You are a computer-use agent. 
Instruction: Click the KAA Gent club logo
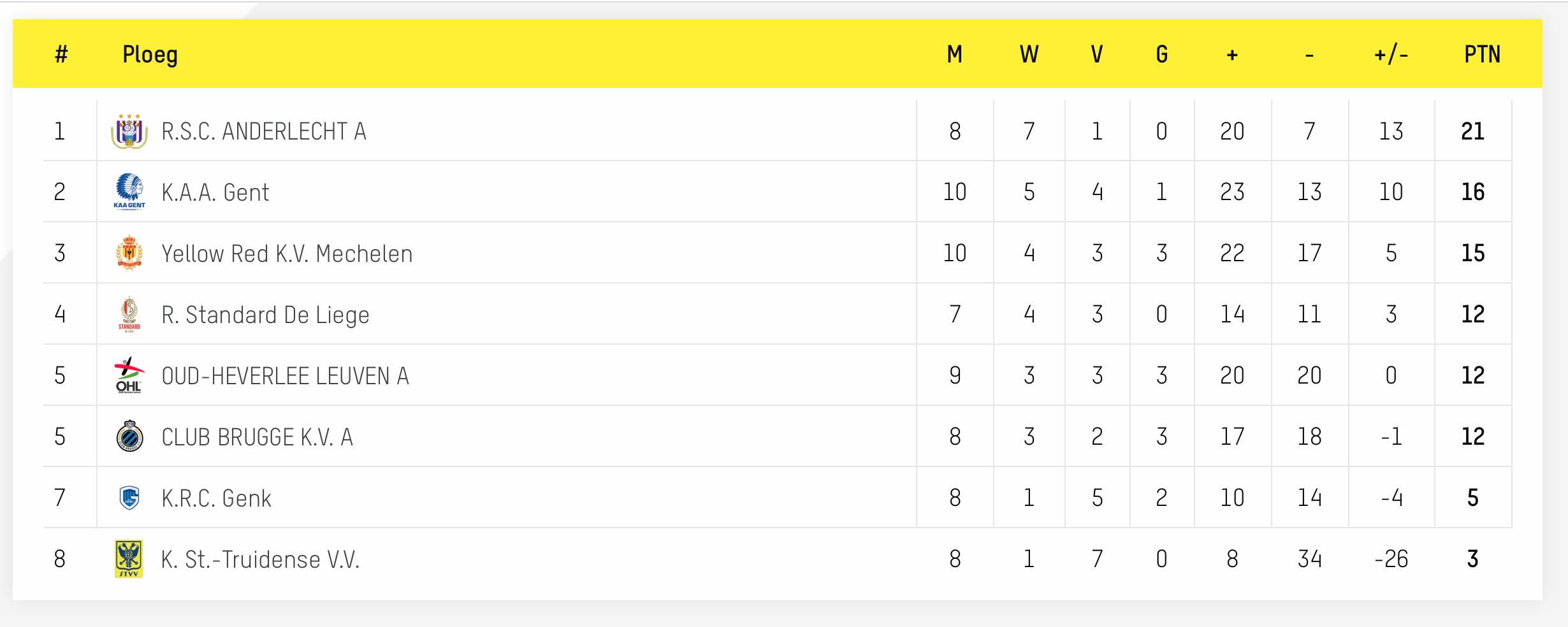coord(129,192)
